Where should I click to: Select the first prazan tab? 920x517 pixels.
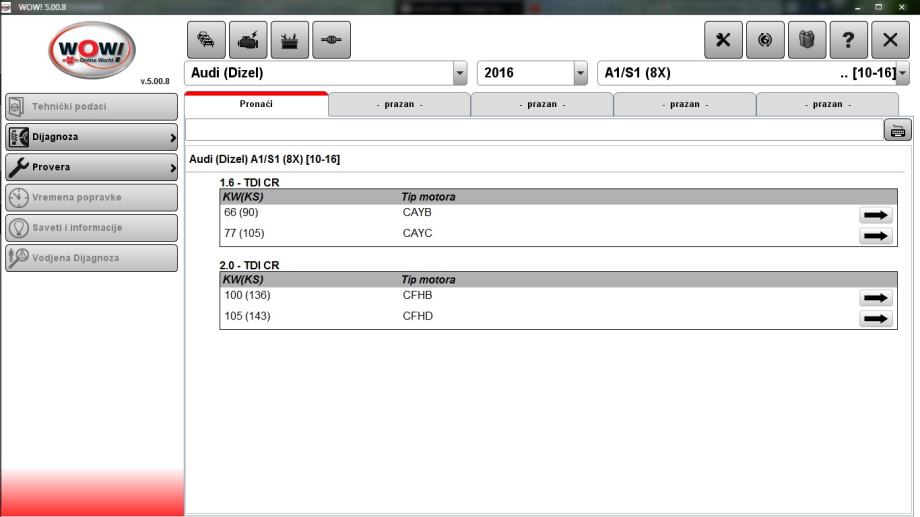click(x=400, y=104)
